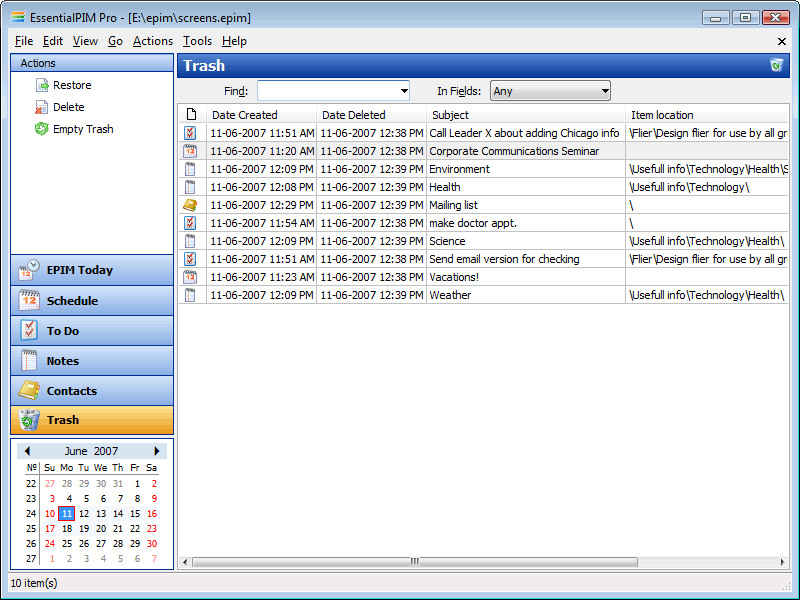This screenshot has height=600, width=800.
Task: Click the task icon for Send email version row
Action: [x=190, y=259]
